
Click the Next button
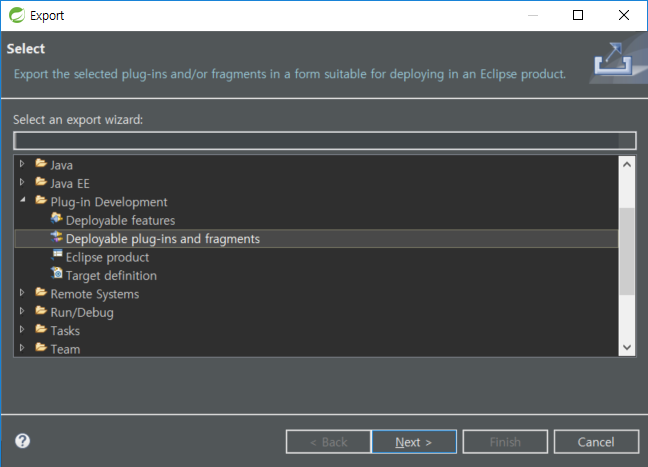[414, 442]
